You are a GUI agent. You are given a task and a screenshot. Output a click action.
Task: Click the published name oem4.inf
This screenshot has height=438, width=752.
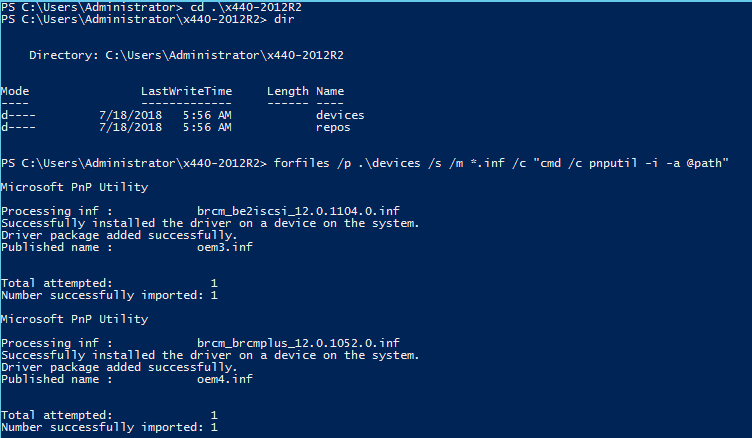[225, 379]
